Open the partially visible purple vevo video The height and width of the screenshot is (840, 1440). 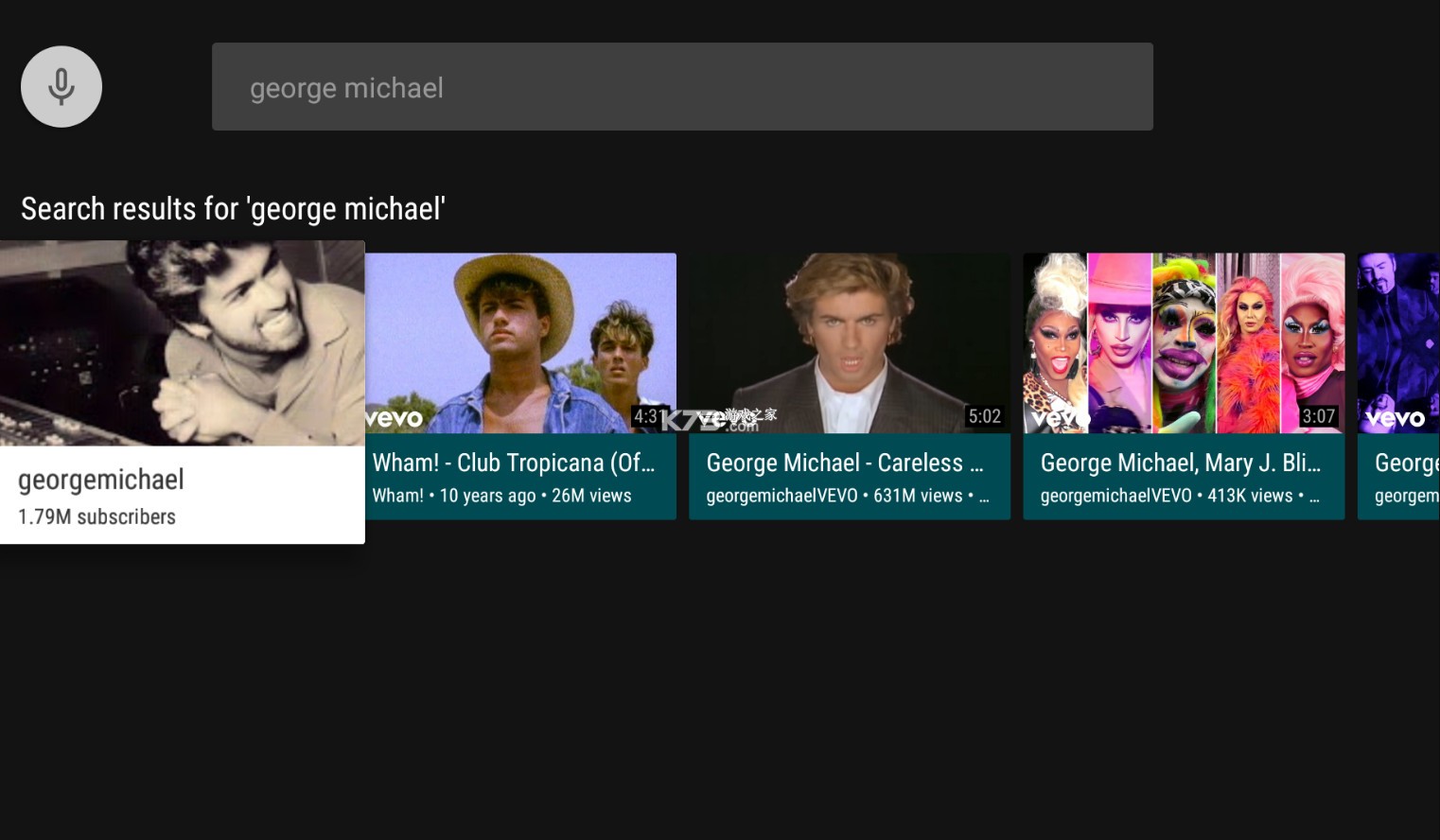[1398, 386]
